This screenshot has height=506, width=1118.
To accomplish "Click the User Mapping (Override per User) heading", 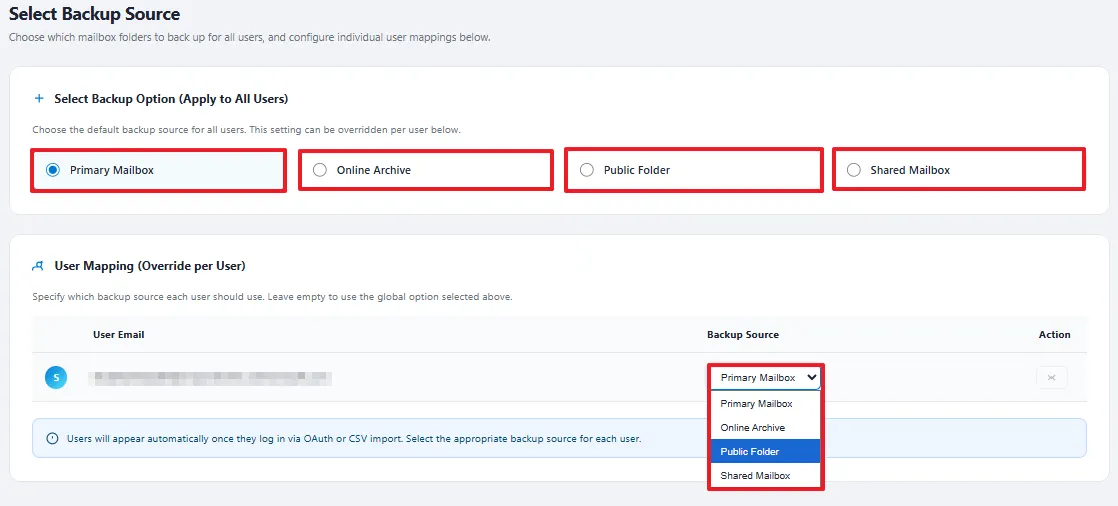I will tap(150, 266).
